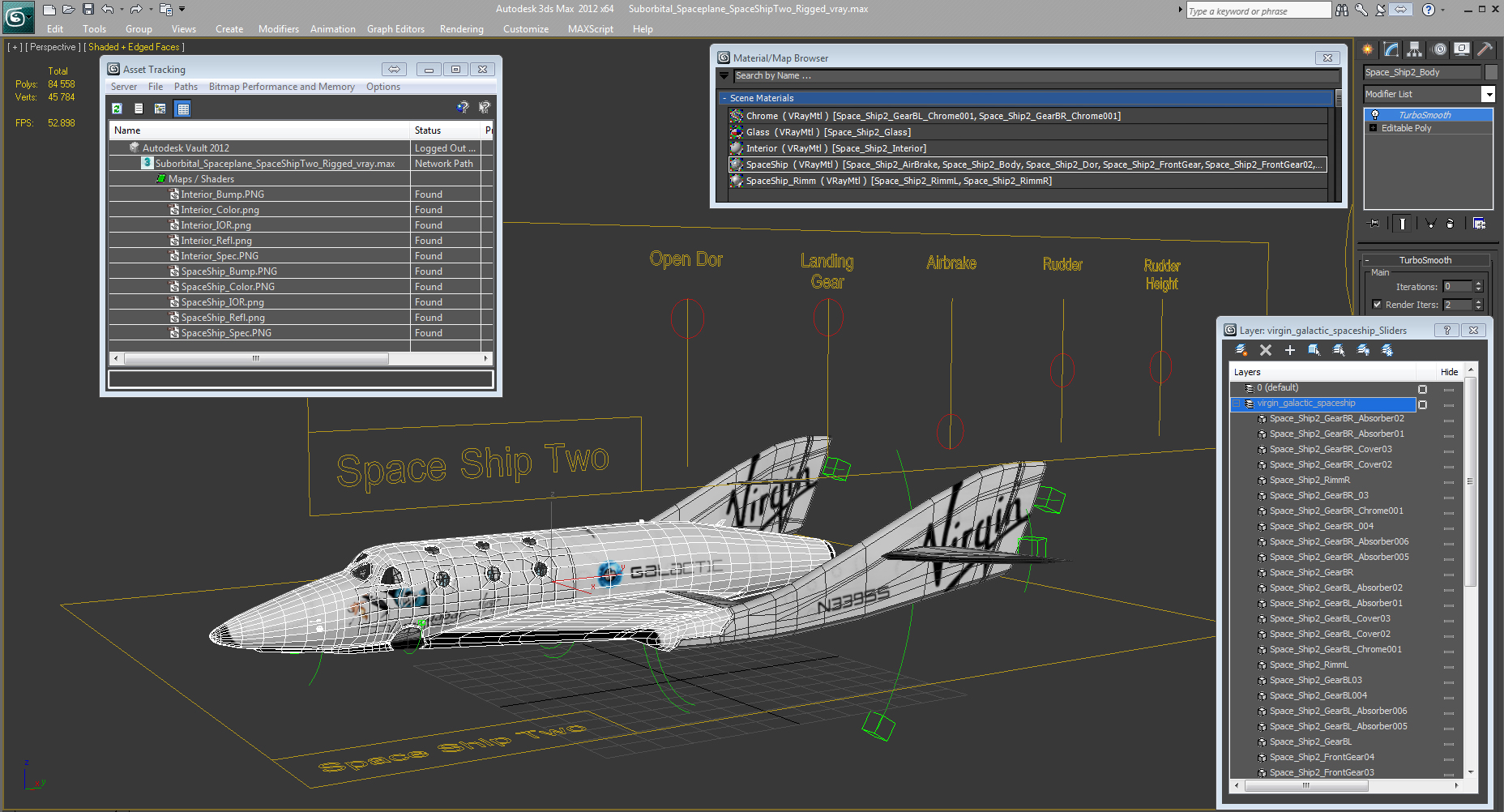Click the object color swatch beside Space_Ship2_Body
This screenshot has width=1504, height=812.
[1489, 72]
